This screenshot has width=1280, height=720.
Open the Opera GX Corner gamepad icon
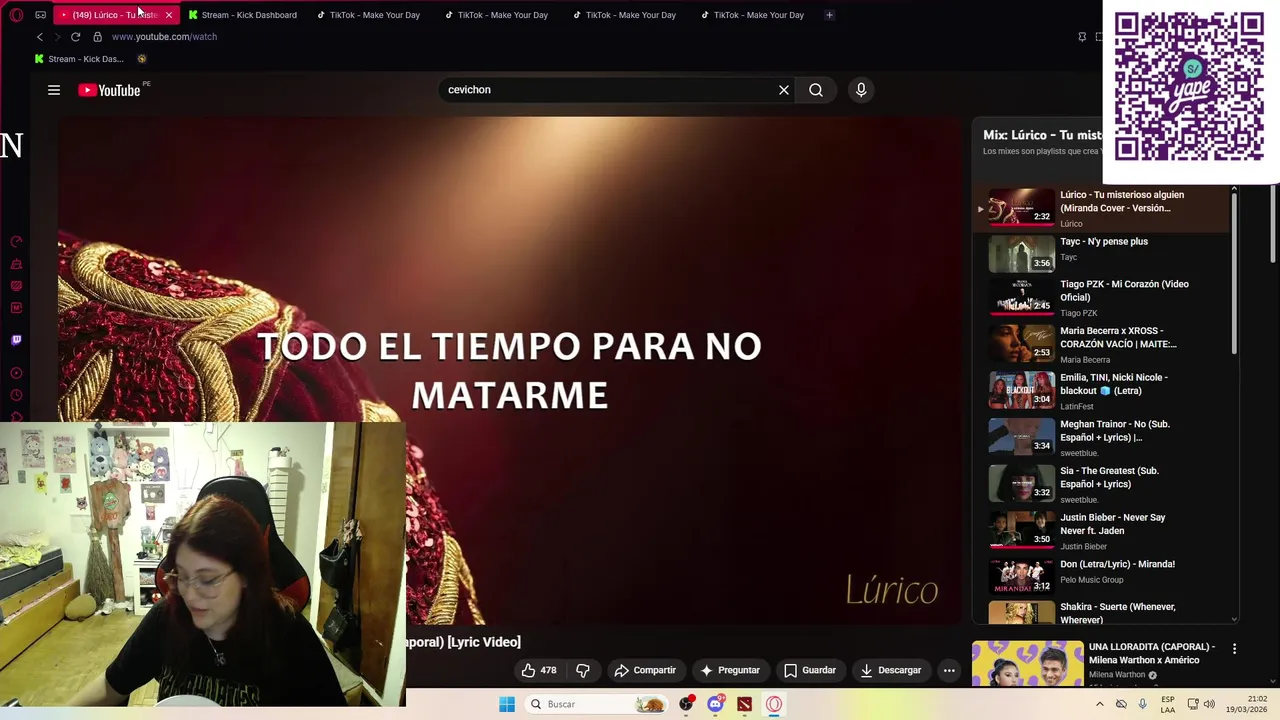(40, 15)
